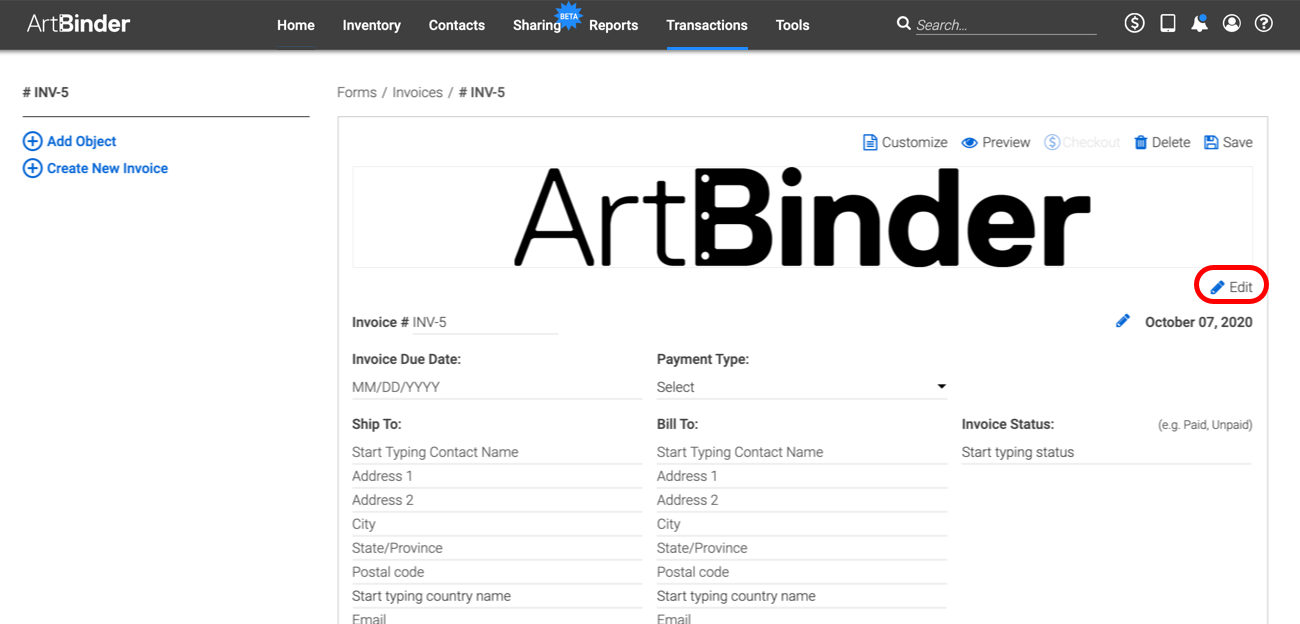The image size is (1300, 624).
Task: Click Ship To contact name field
Action: point(497,452)
